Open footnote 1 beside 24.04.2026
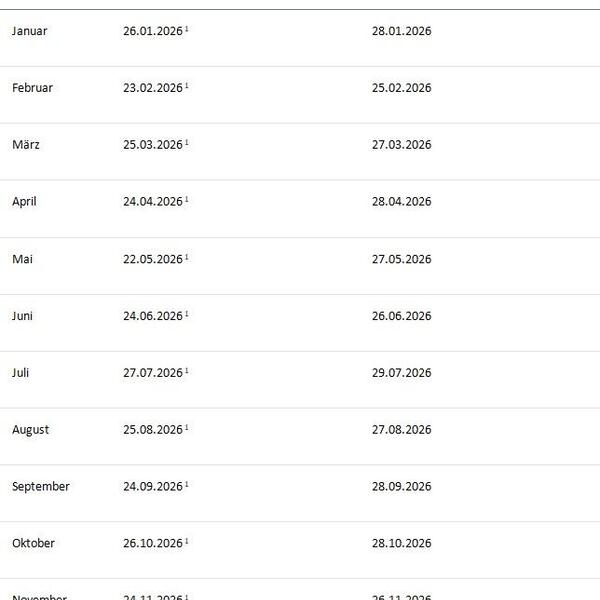Viewport: 600px width, 600px height. tap(187, 200)
